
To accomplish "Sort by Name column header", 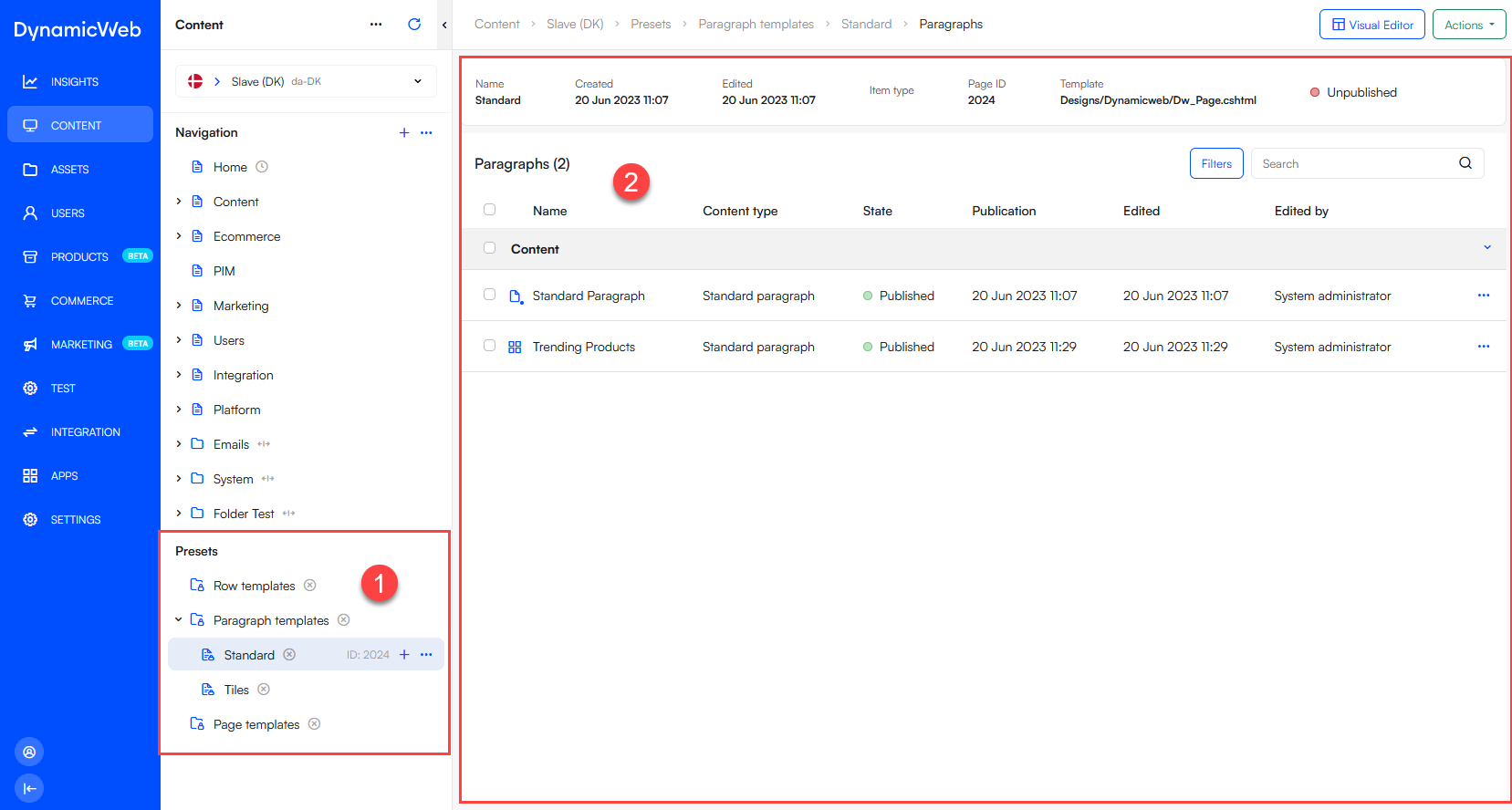I will [550, 211].
